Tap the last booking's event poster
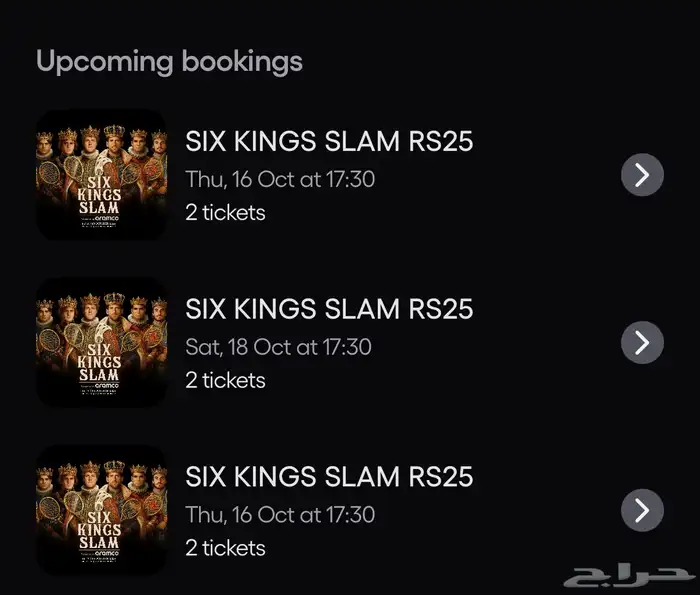Image resolution: width=700 pixels, height=595 pixels. coord(100,510)
